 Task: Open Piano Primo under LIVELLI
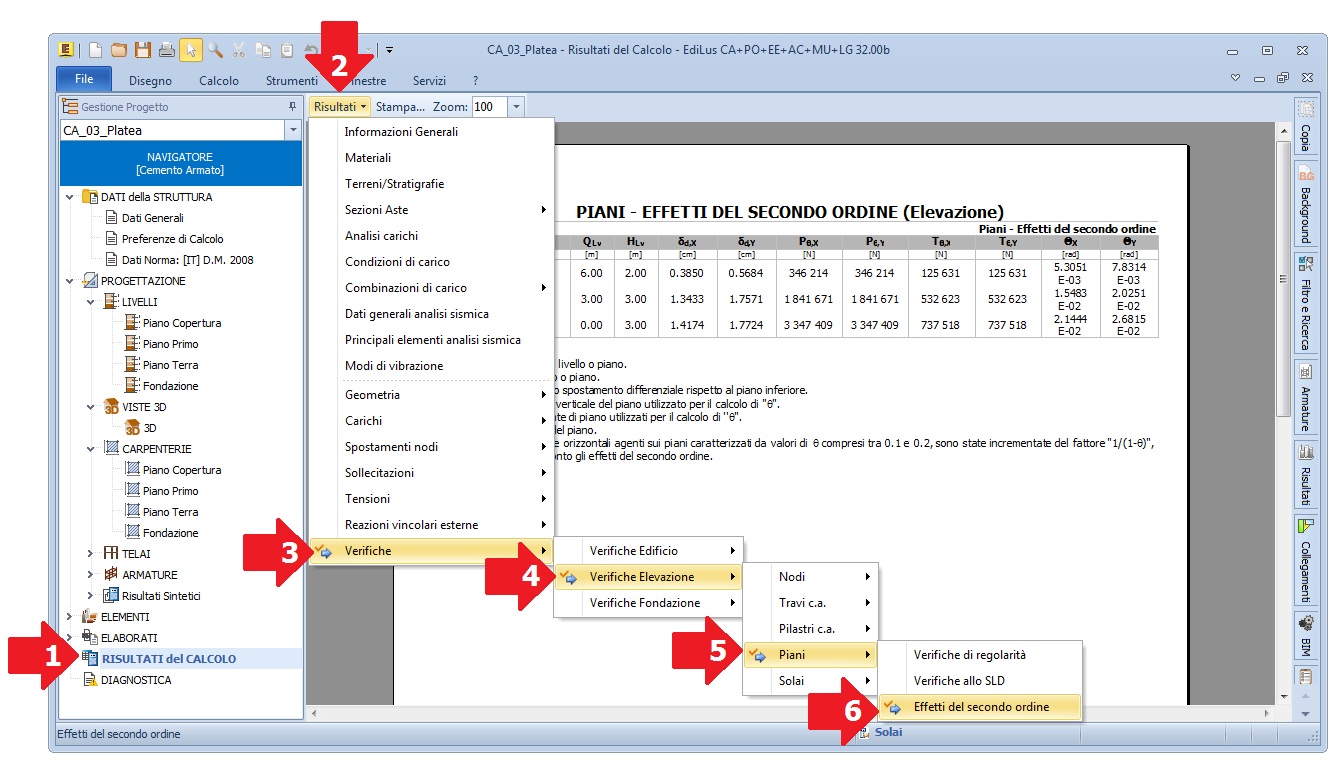click(170, 344)
